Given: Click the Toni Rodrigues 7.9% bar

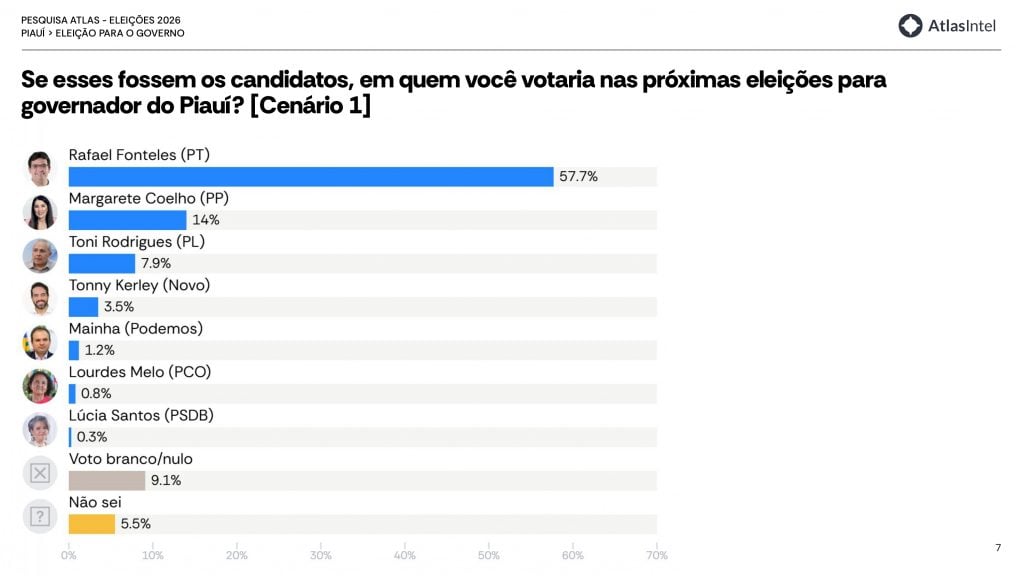Looking at the screenshot, I should 101,264.
